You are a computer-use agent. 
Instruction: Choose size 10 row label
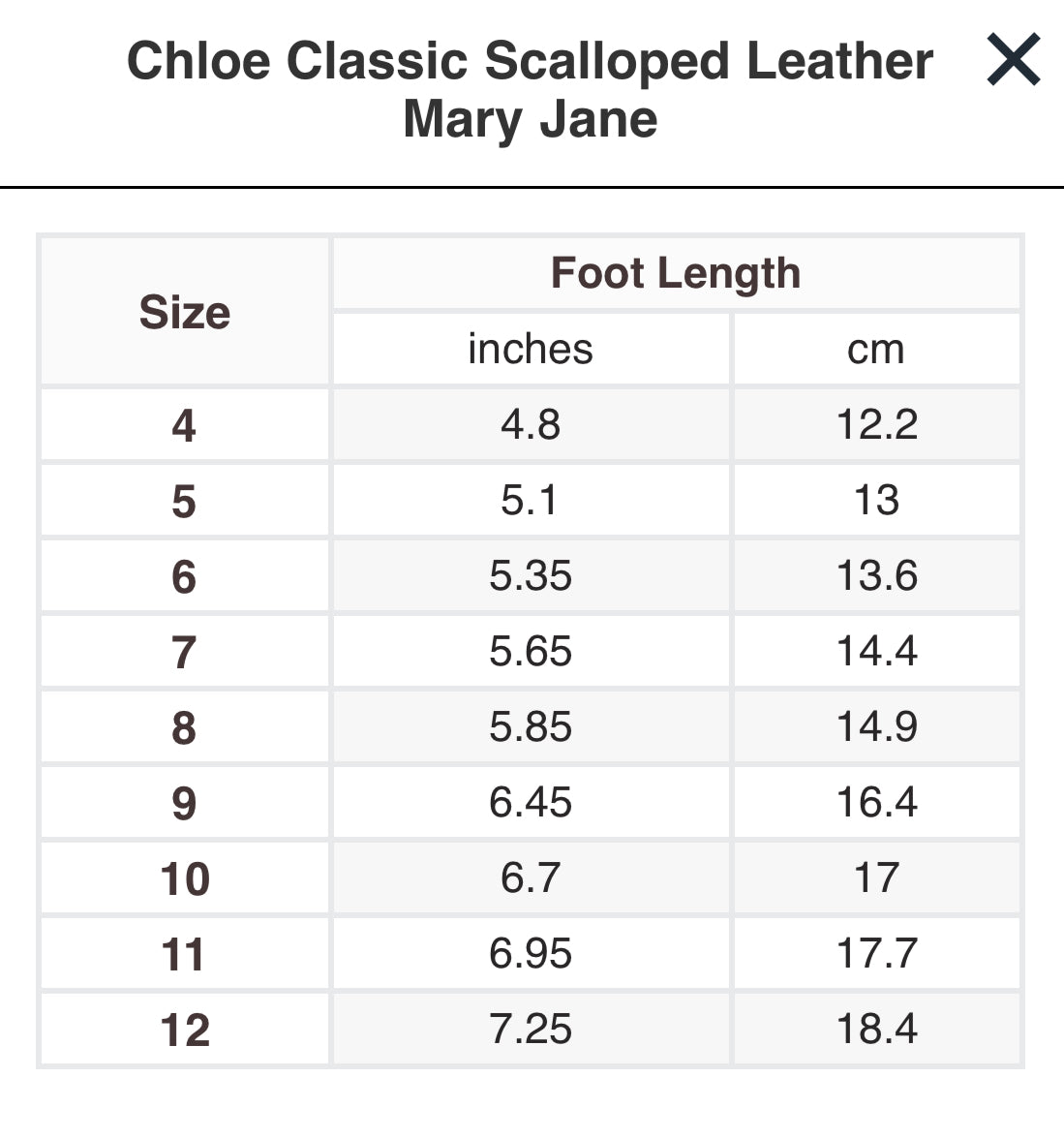coord(185,878)
